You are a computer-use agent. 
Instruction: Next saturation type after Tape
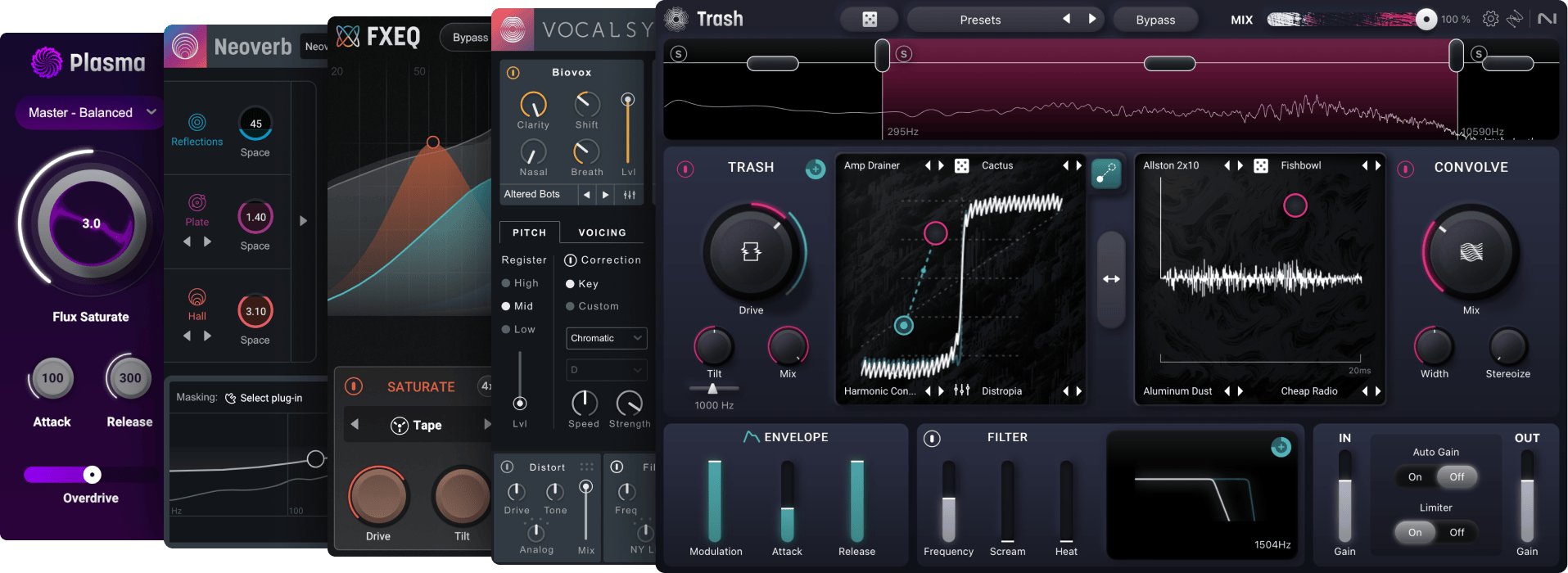[x=487, y=424]
